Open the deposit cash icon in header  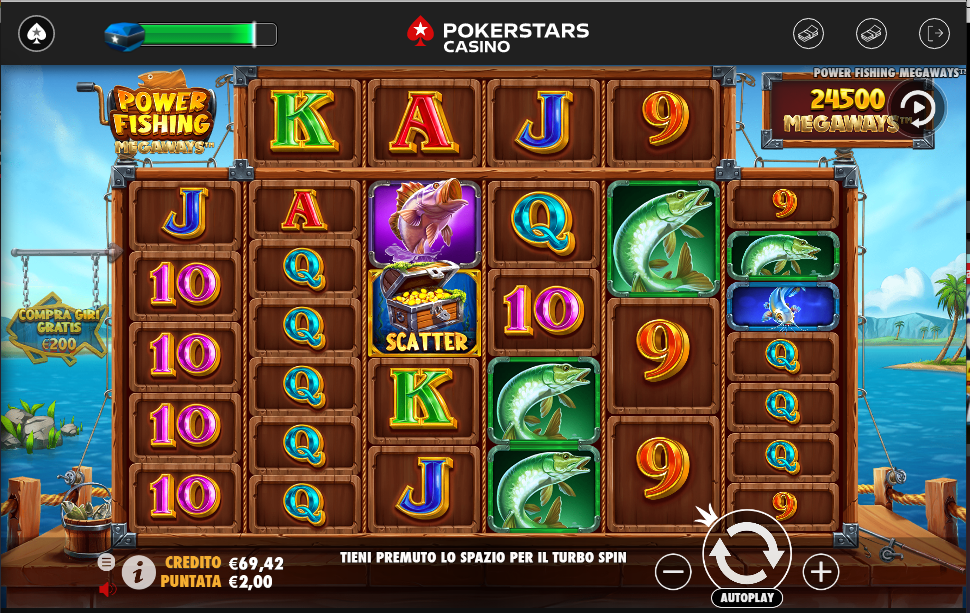click(808, 33)
